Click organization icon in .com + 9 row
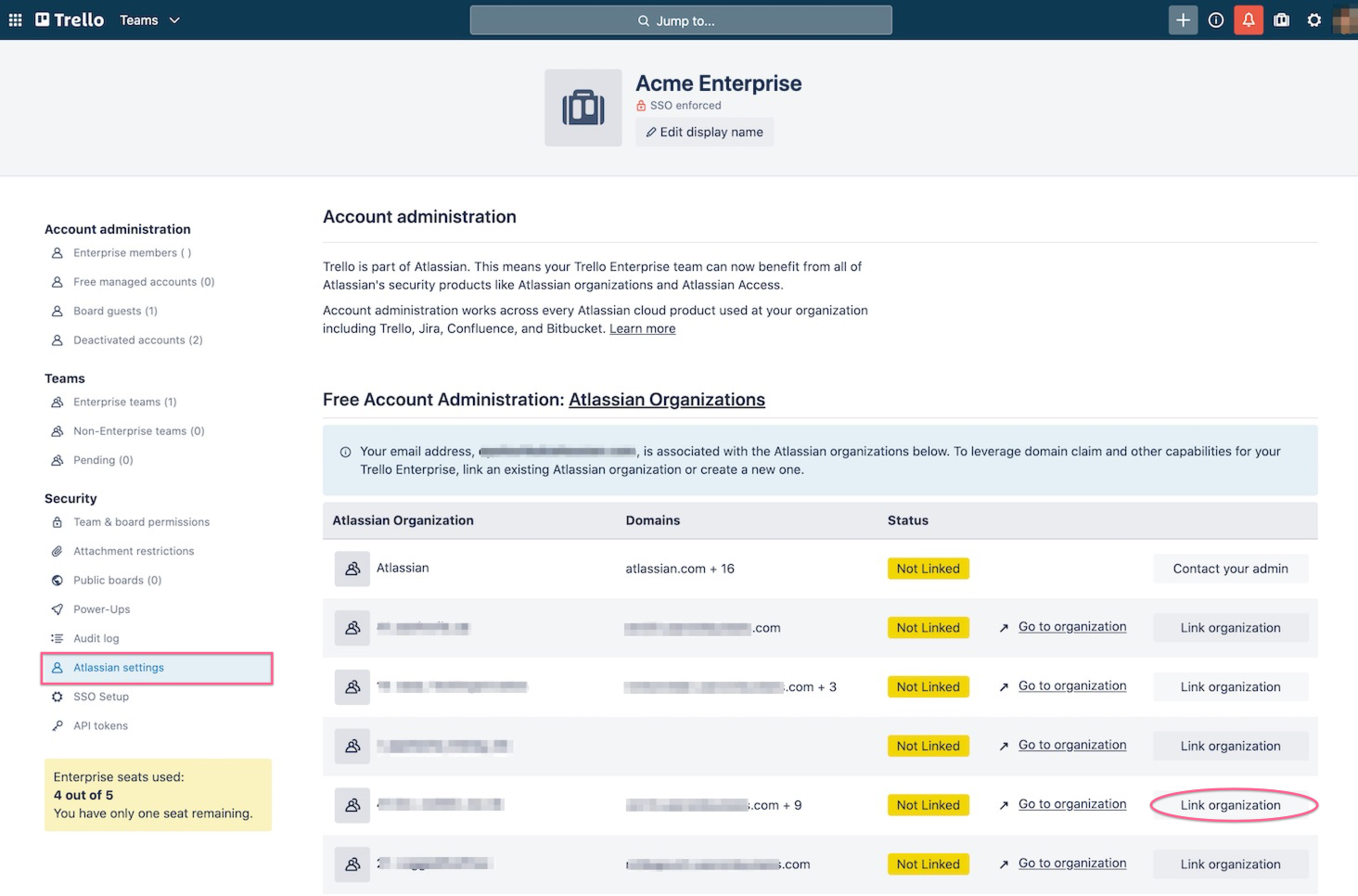This screenshot has height=896, width=1358. coord(352,805)
